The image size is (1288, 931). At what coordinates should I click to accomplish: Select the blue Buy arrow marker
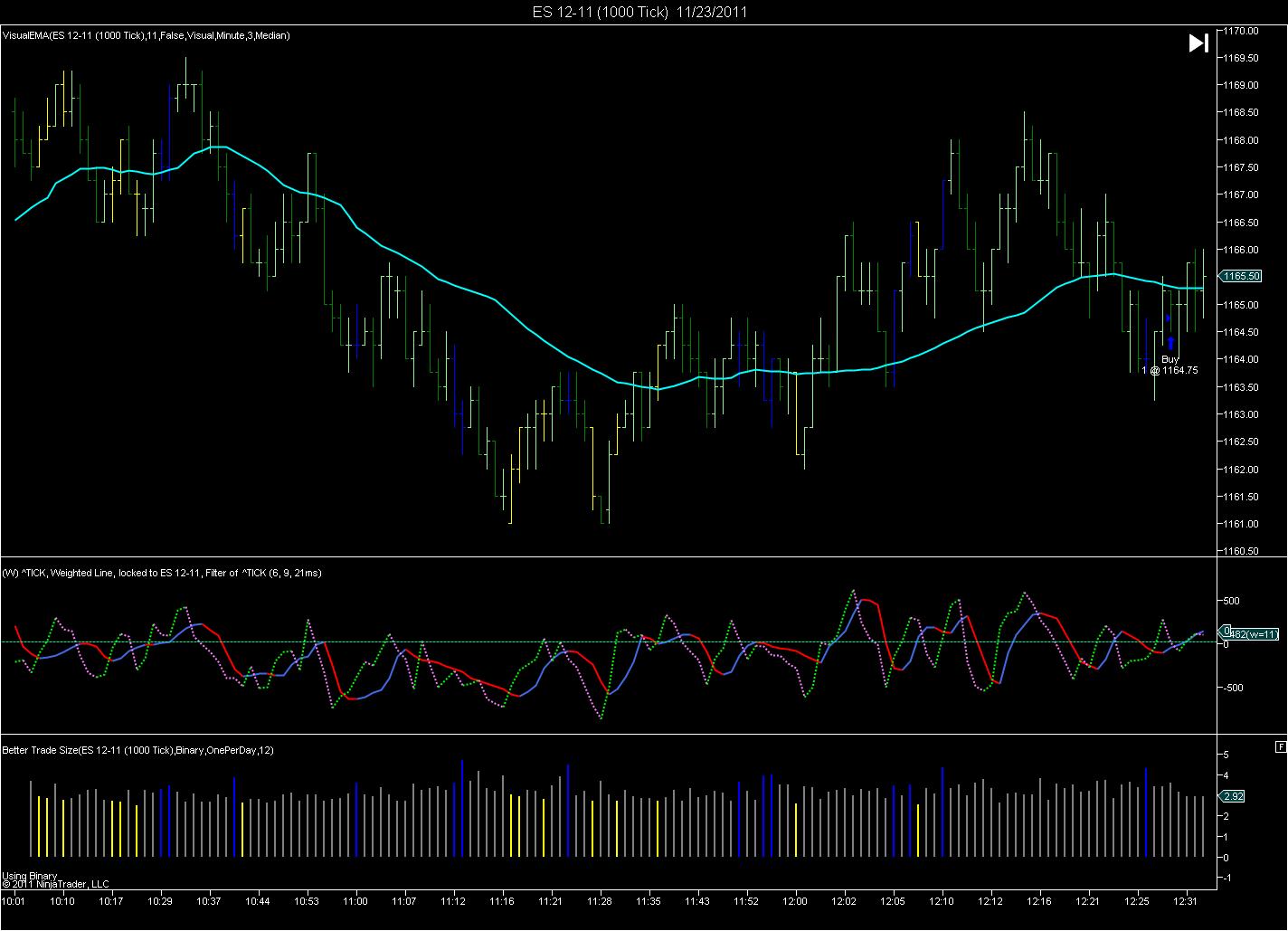point(1170,343)
